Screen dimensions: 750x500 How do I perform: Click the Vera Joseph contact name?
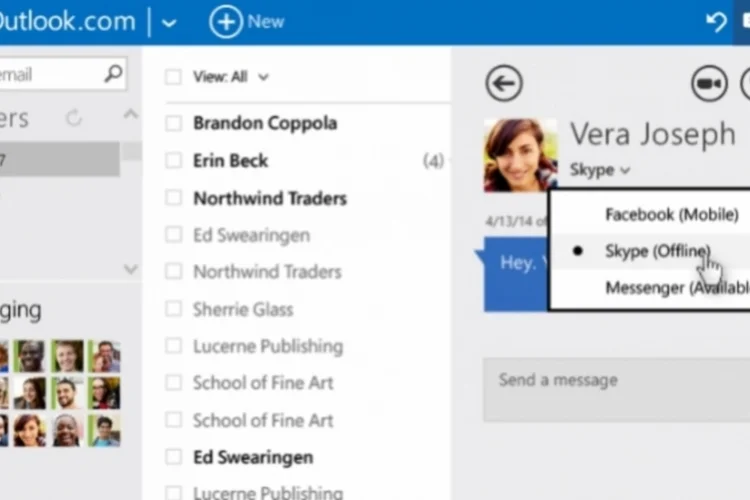coord(653,133)
